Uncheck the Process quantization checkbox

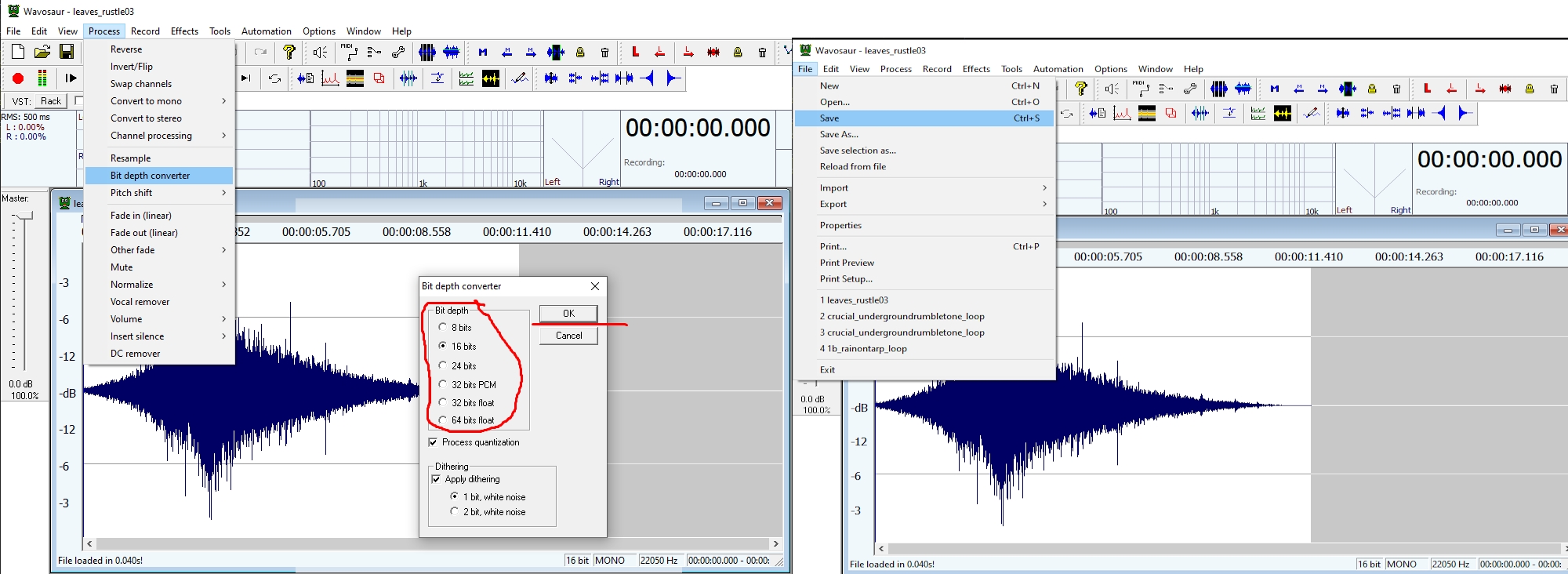433,442
